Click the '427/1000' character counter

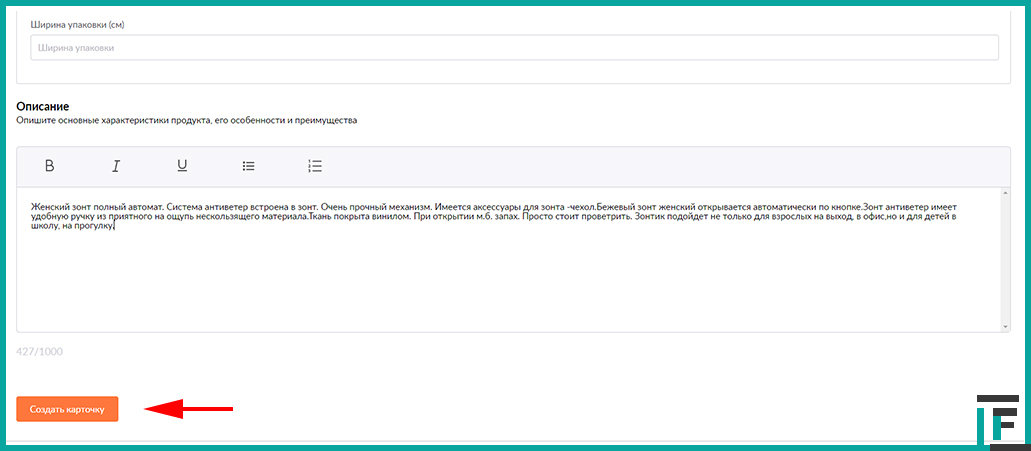39,351
